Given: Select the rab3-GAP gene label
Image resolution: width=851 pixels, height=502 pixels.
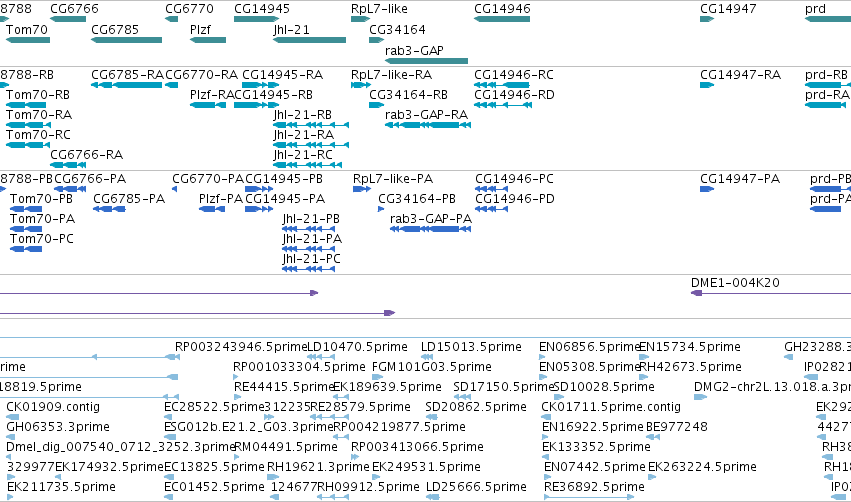Looking at the screenshot, I should [414, 50].
